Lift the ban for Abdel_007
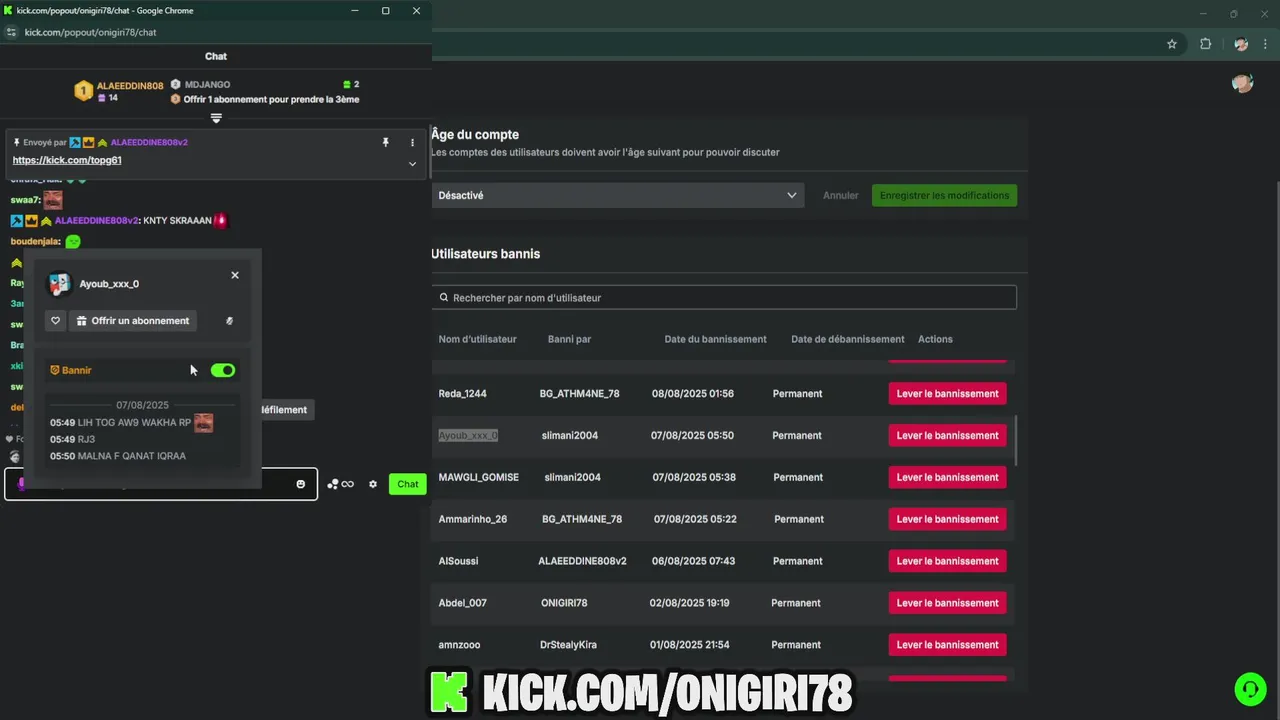 (x=947, y=603)
